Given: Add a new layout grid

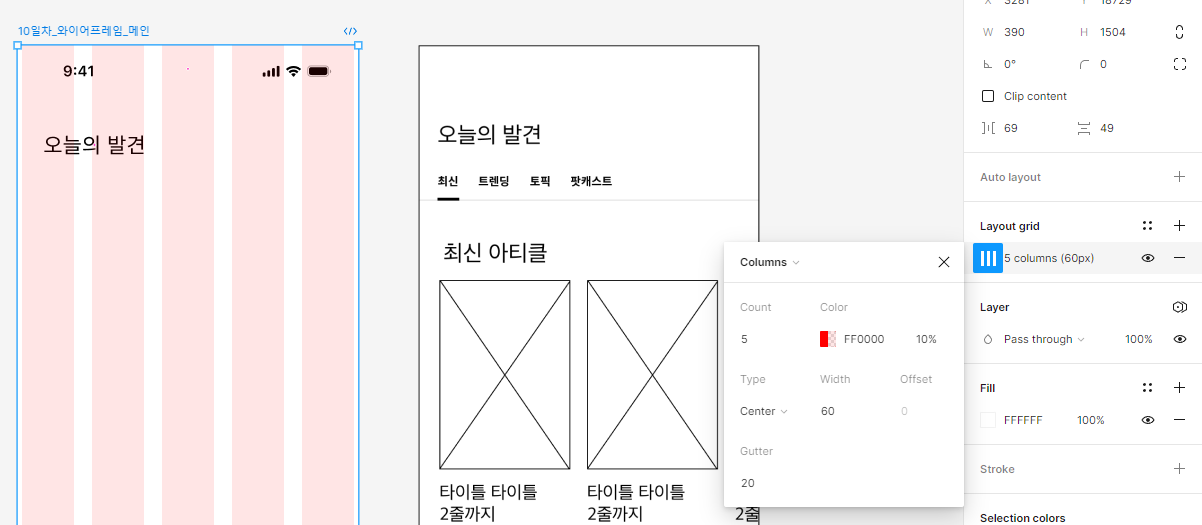Looking at the screenshot, I should pos(1179,226).
